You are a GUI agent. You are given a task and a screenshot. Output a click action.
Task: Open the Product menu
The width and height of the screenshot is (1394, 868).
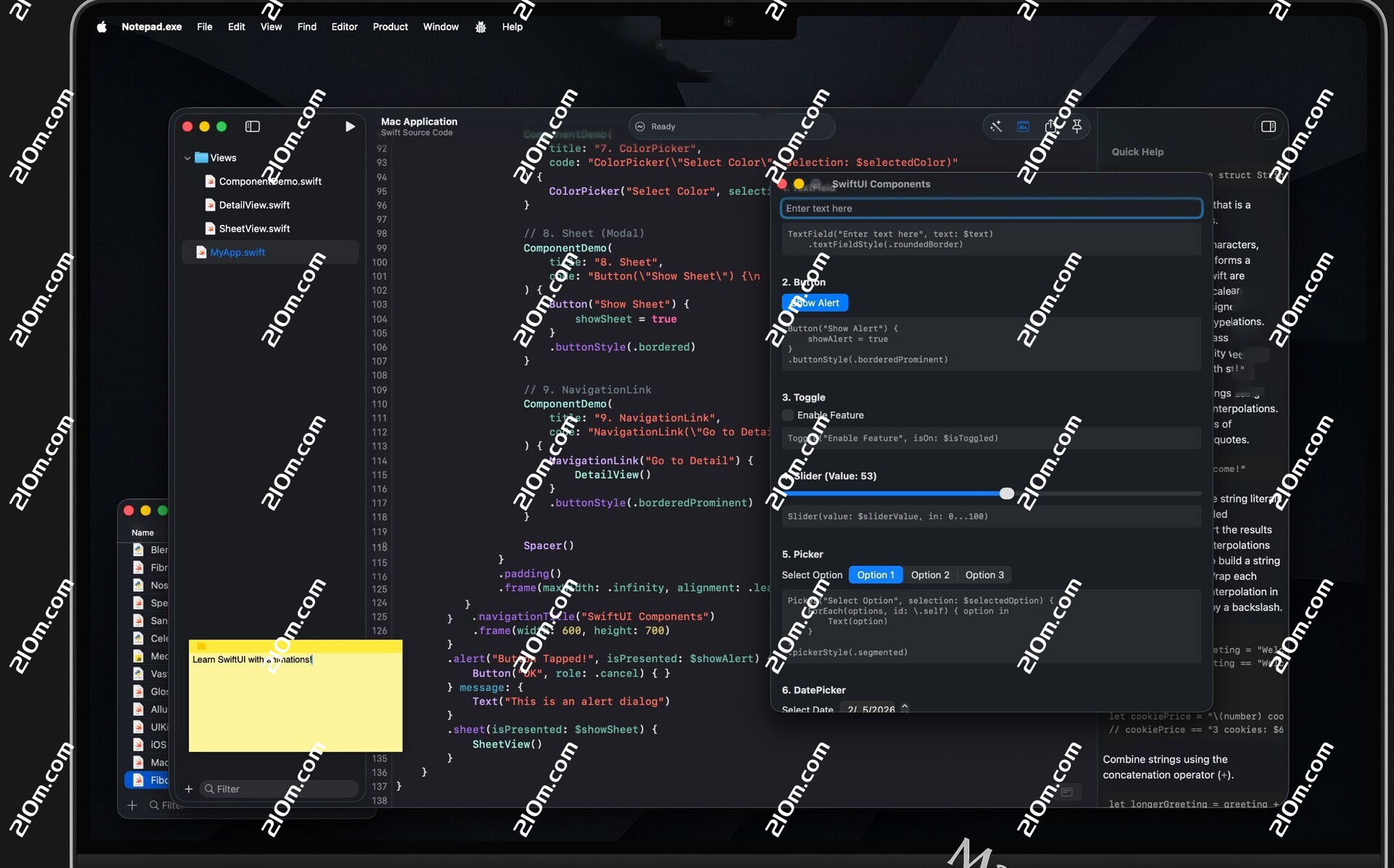pyautogui.click(x=391, y=27)
